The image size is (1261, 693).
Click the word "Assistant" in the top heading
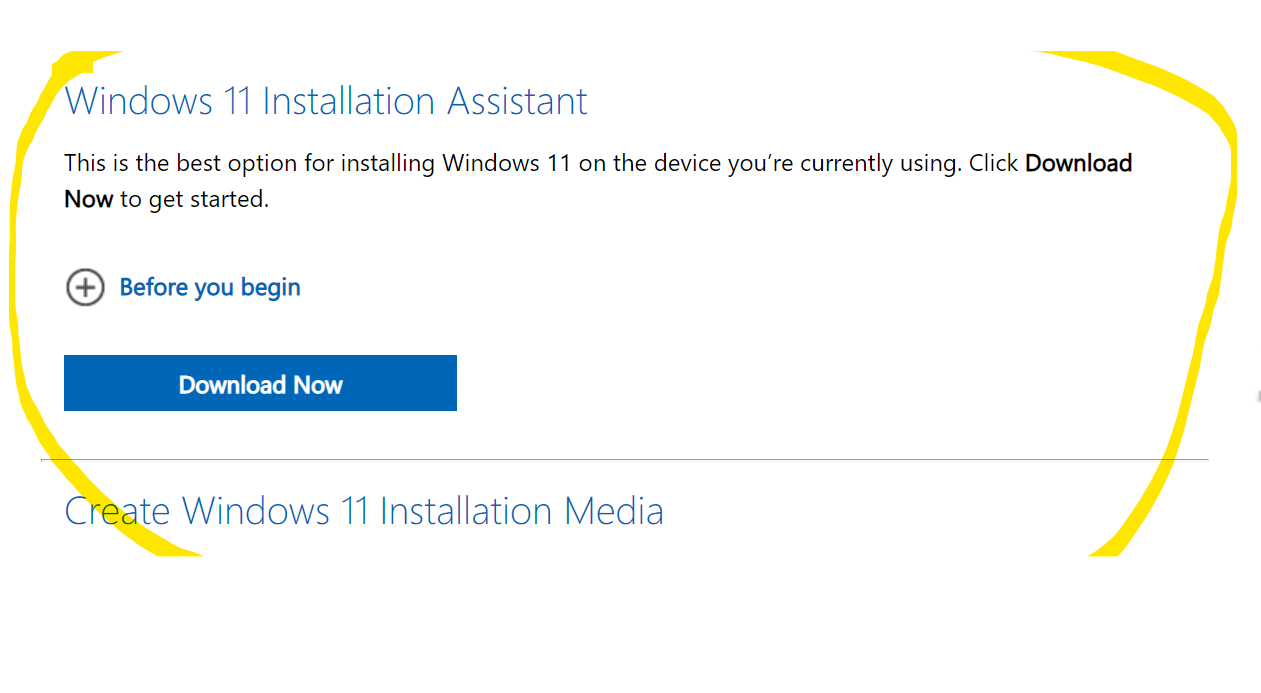(517, 101)
